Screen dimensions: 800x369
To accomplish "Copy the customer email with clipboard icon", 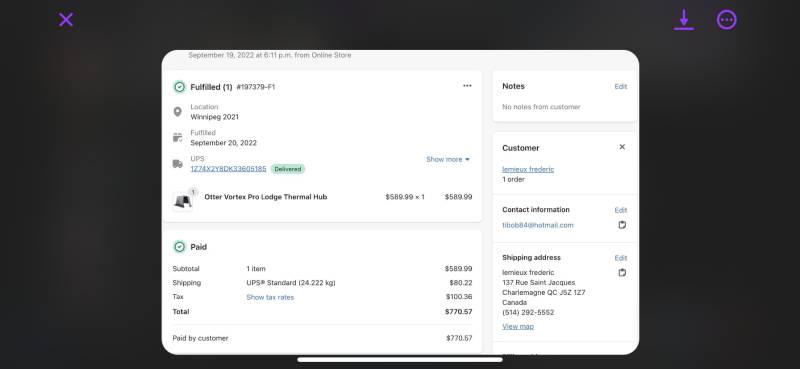I will coord(622,225).
